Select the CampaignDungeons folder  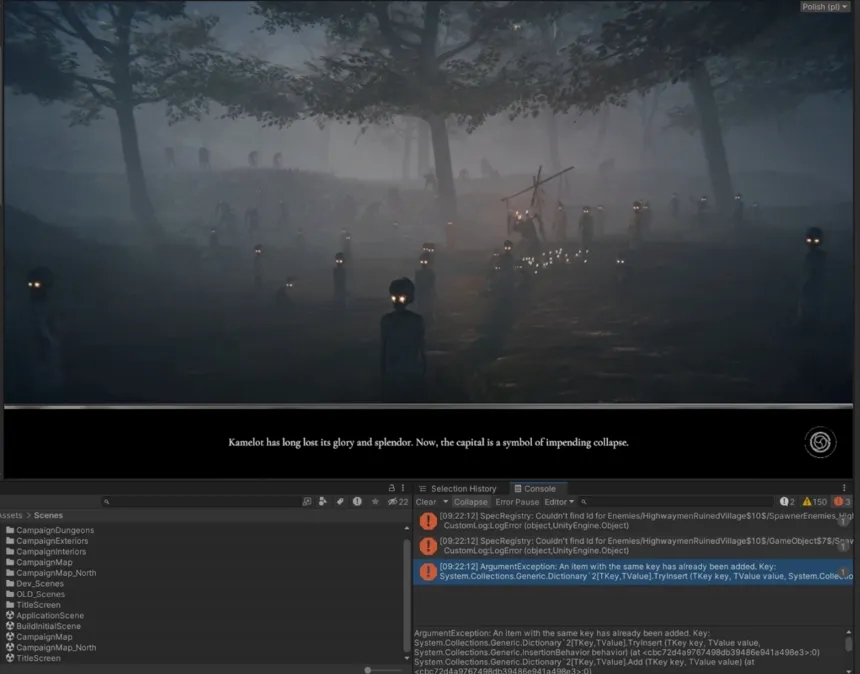50,530
